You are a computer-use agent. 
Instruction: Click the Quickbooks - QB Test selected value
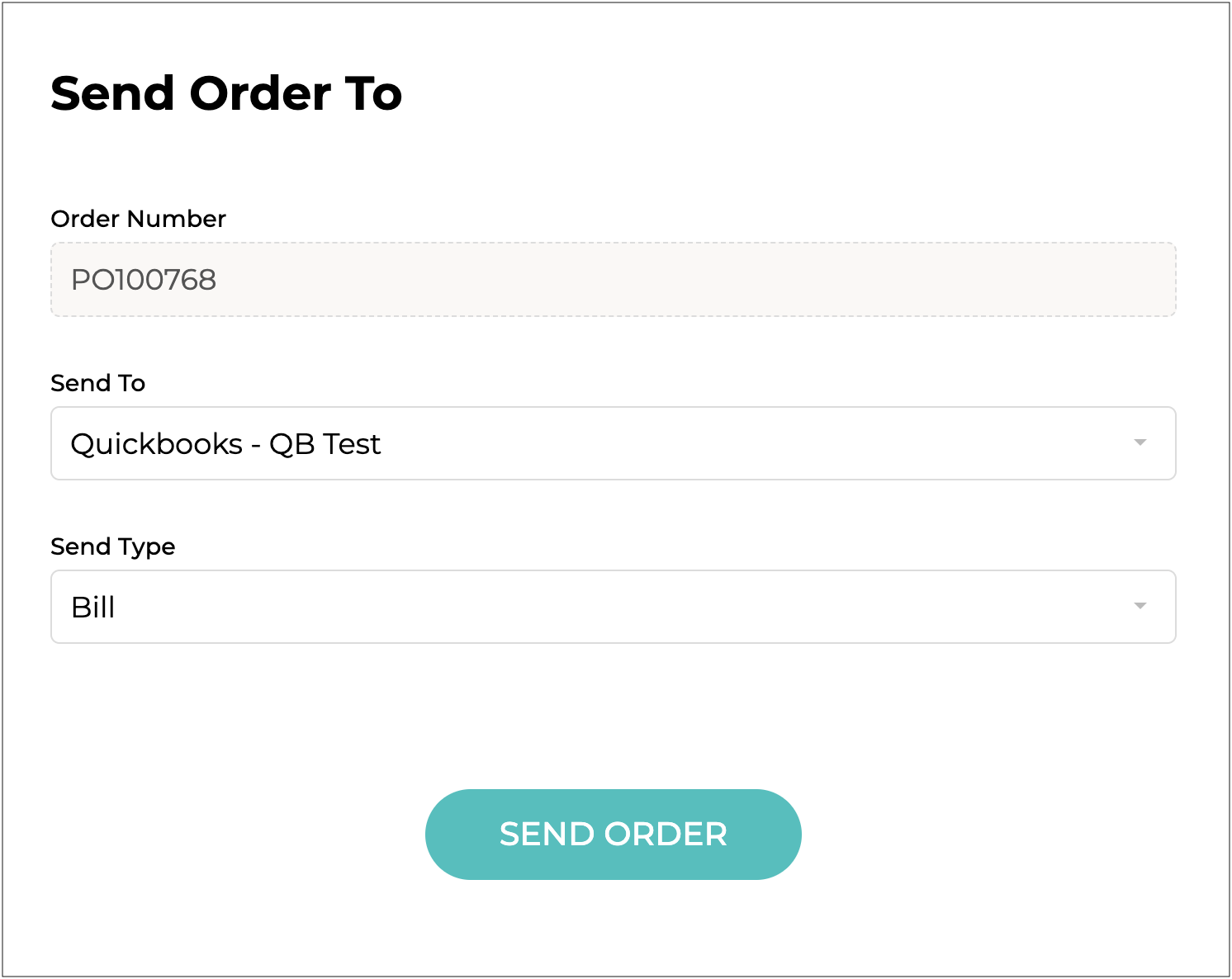tap(225, 444)
